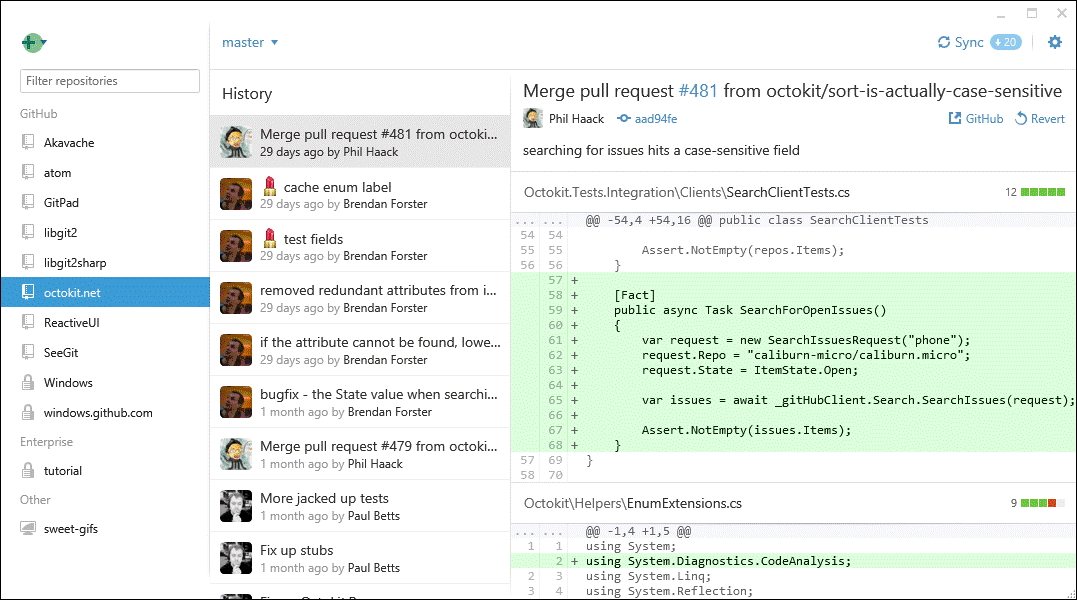Open the settings gear icon
This screenshot has height=600, width=1077.
(1054, 42)
